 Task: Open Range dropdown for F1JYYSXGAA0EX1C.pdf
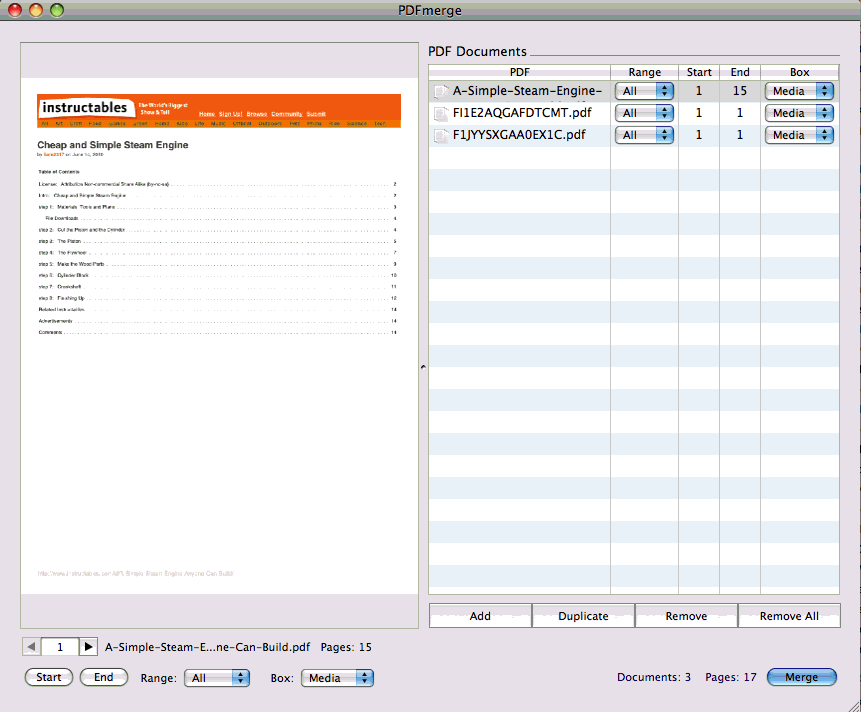click(x=644, y=135)
